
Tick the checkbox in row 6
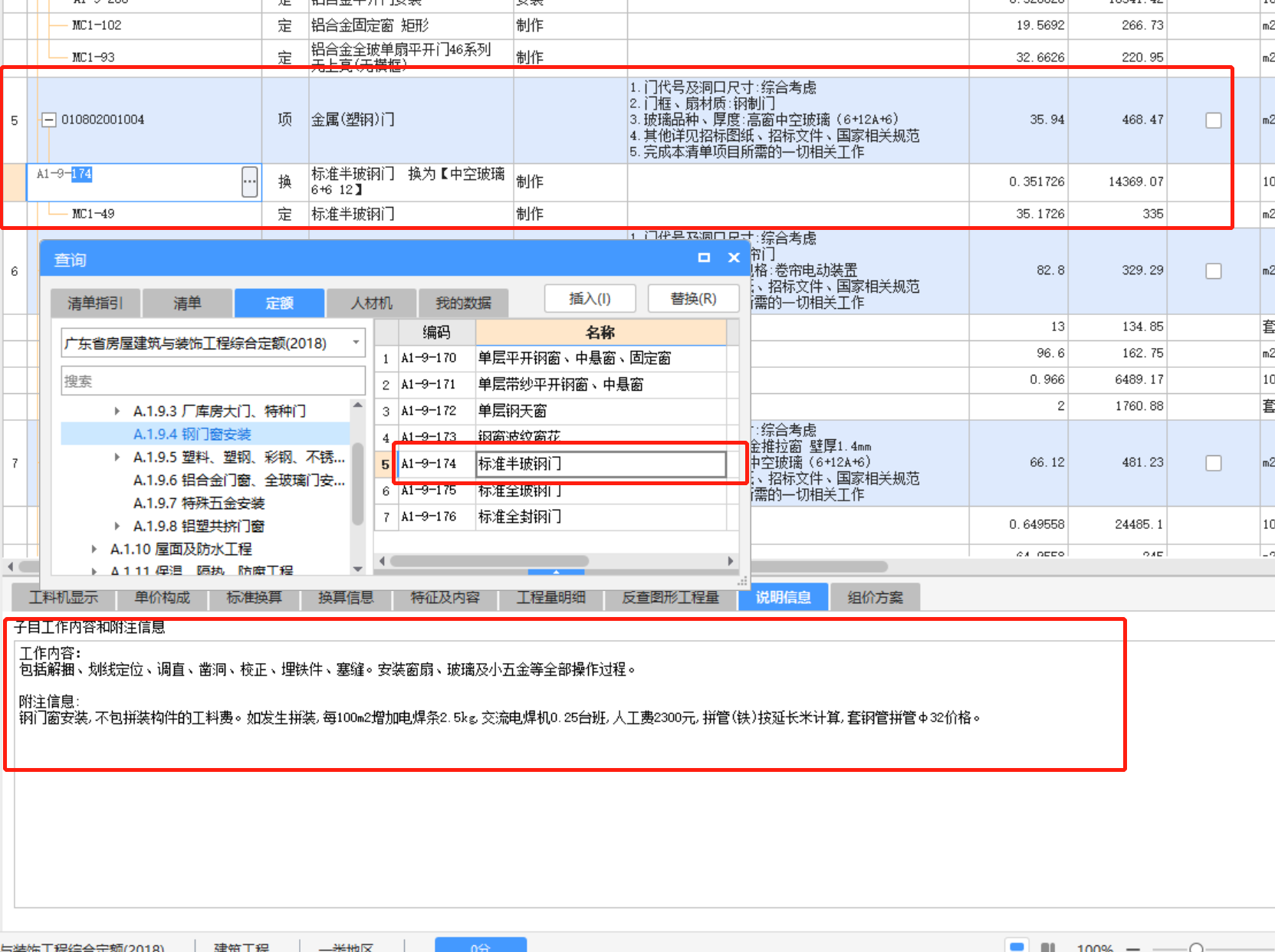pos(1213,271)
